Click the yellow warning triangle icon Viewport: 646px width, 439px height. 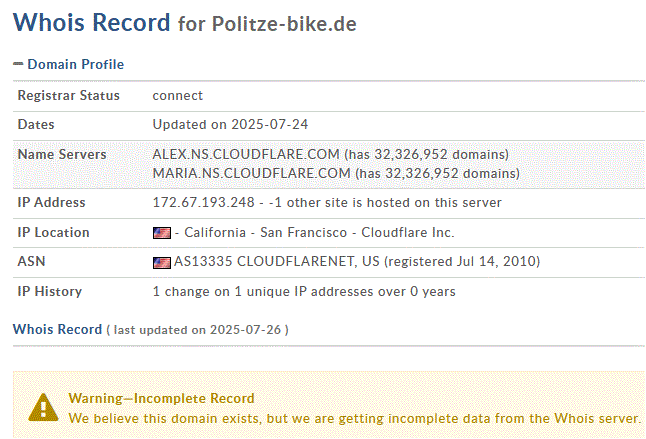(43, 406)
